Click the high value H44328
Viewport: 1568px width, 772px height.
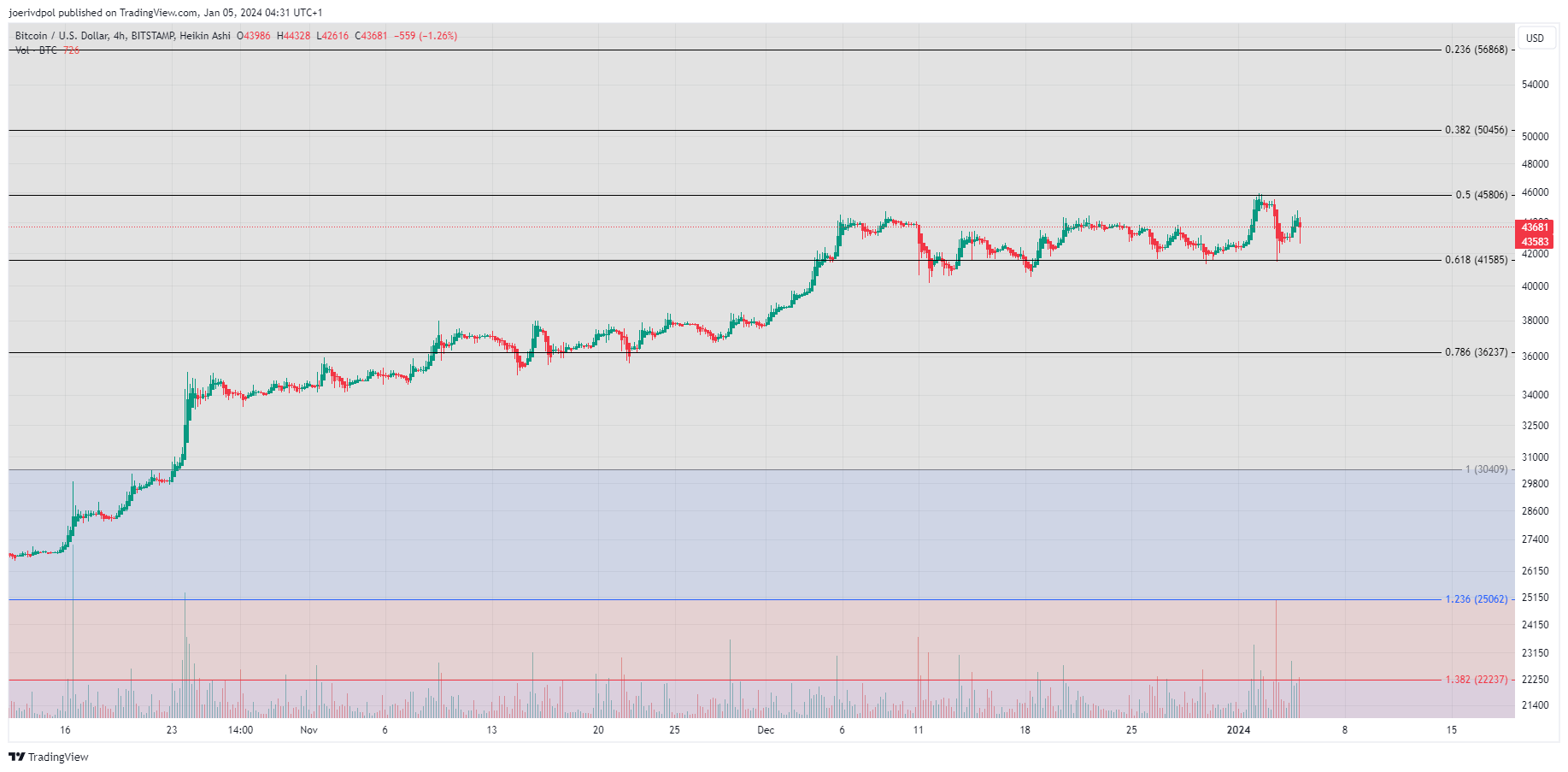click(293, 36)
